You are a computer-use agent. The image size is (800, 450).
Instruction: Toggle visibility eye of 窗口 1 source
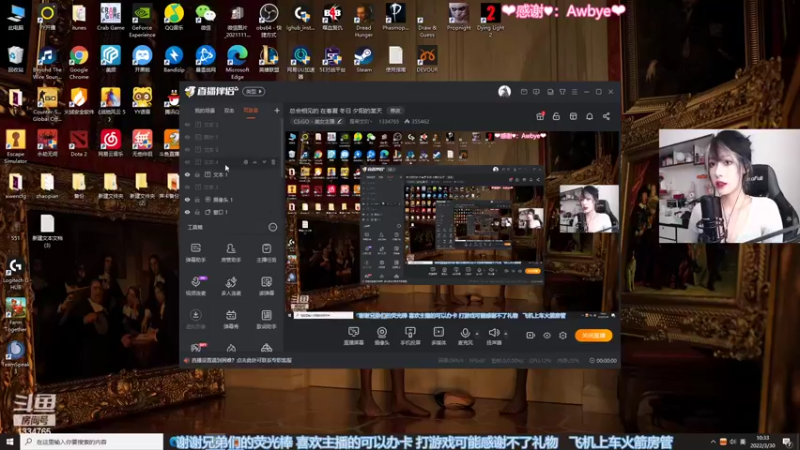(x=187, y=212)
